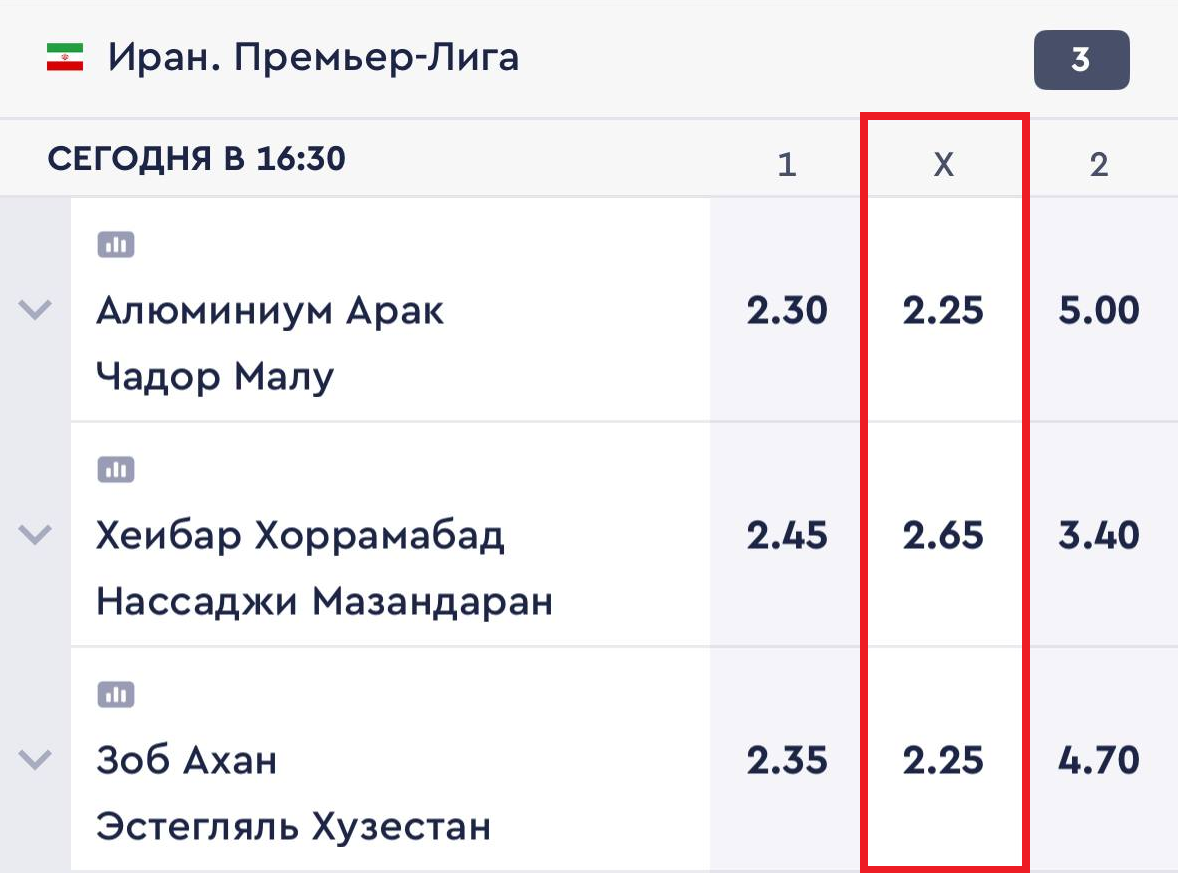Open statistics icon for Хеибар Хоррамабад match
This screenshot has height=873, width=1178.
116,470
